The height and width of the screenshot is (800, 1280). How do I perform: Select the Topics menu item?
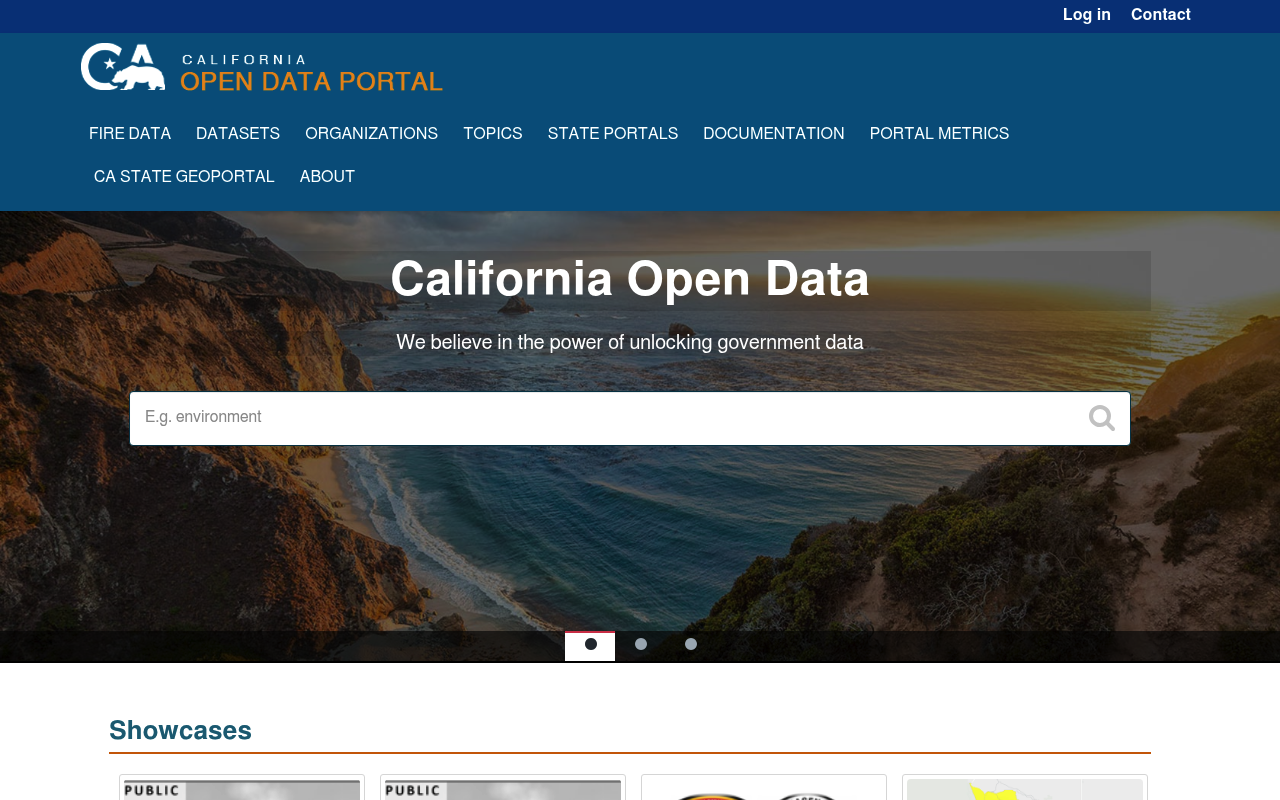(493, 134)
